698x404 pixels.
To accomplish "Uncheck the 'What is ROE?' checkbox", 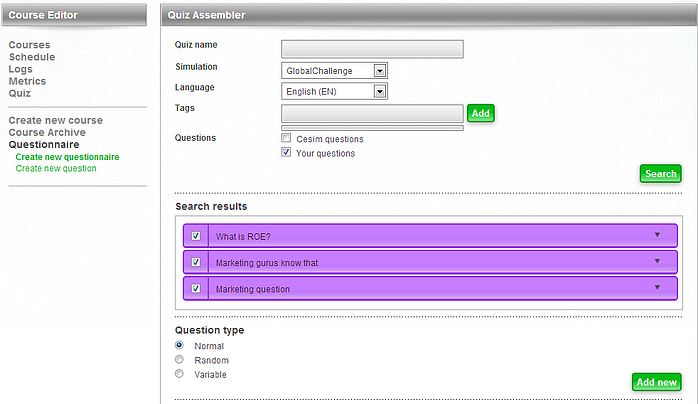I will [x=196, y=236].
